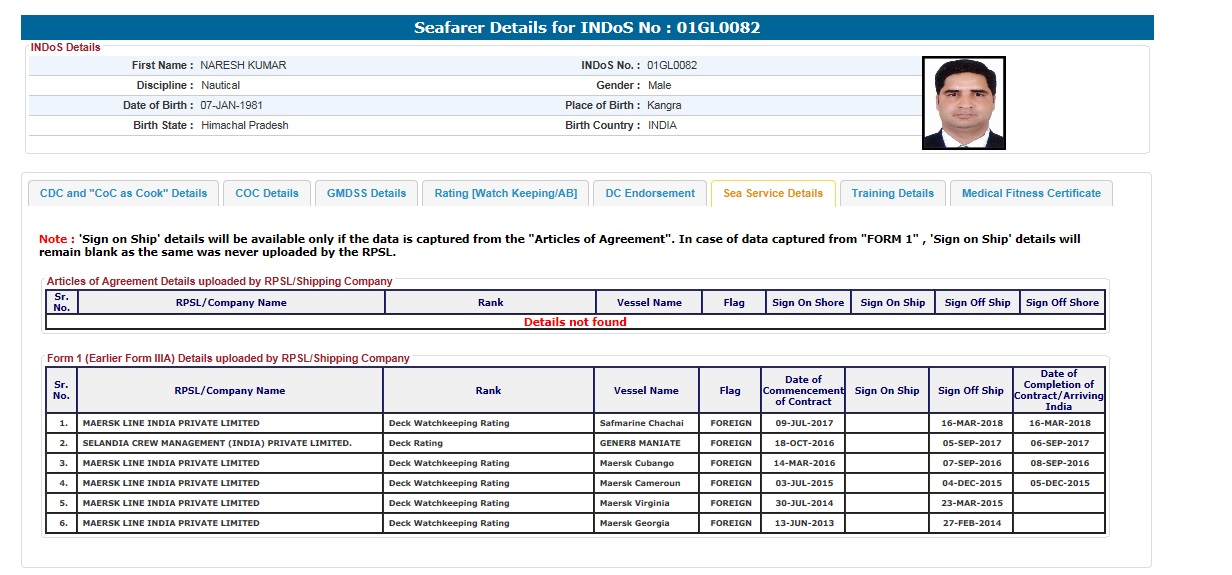The width and height of the screenshot is (1232, 575).
Task: Click the Date of Commencement of Contract header
Action: pyautogui.click(x=803, y=391)
